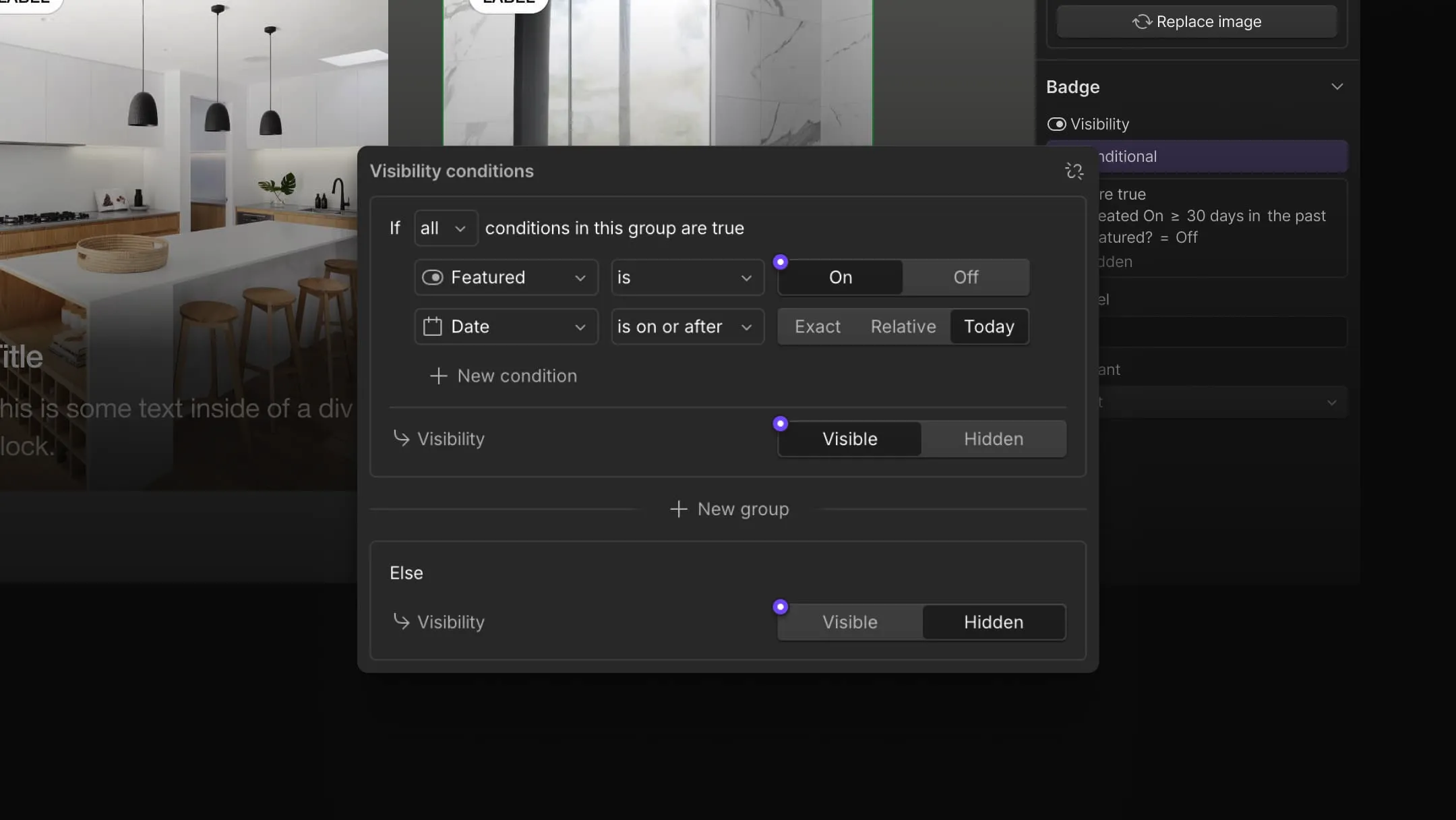
Task: Click the toggle icon beside Featured condition
Action: pos(432,277)
